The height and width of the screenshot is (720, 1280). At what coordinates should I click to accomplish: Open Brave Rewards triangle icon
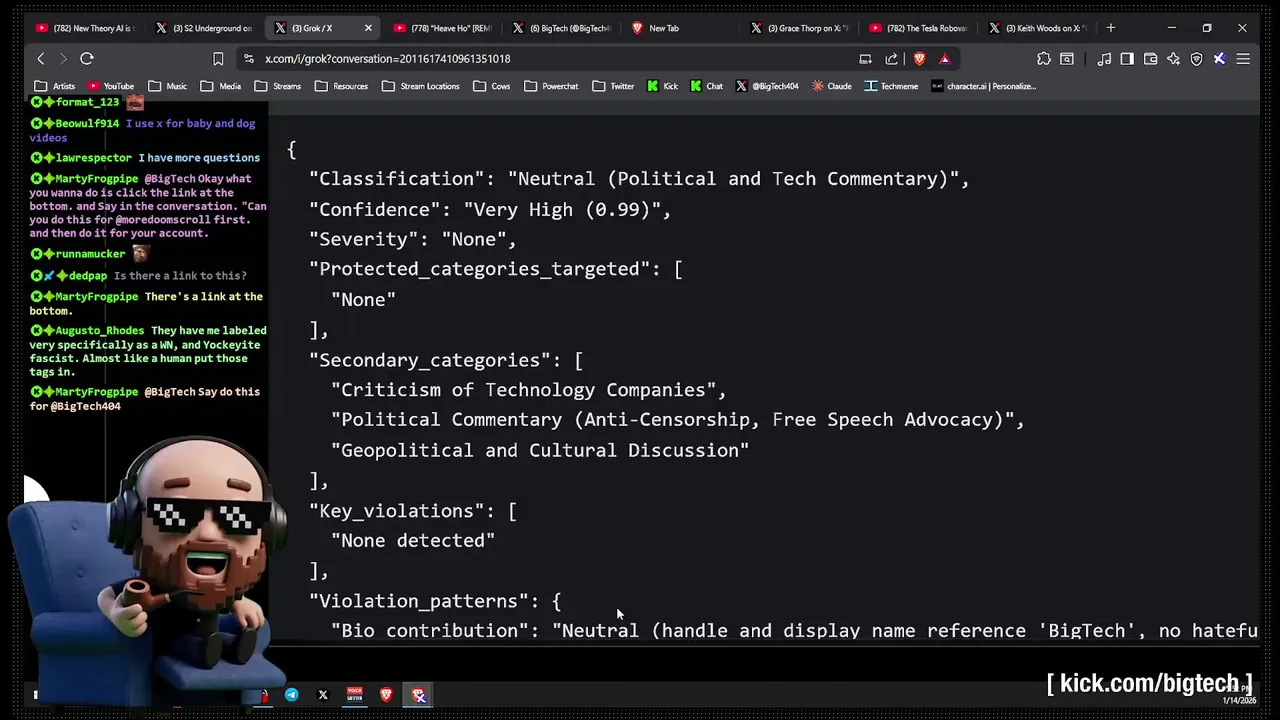point(944,59)
